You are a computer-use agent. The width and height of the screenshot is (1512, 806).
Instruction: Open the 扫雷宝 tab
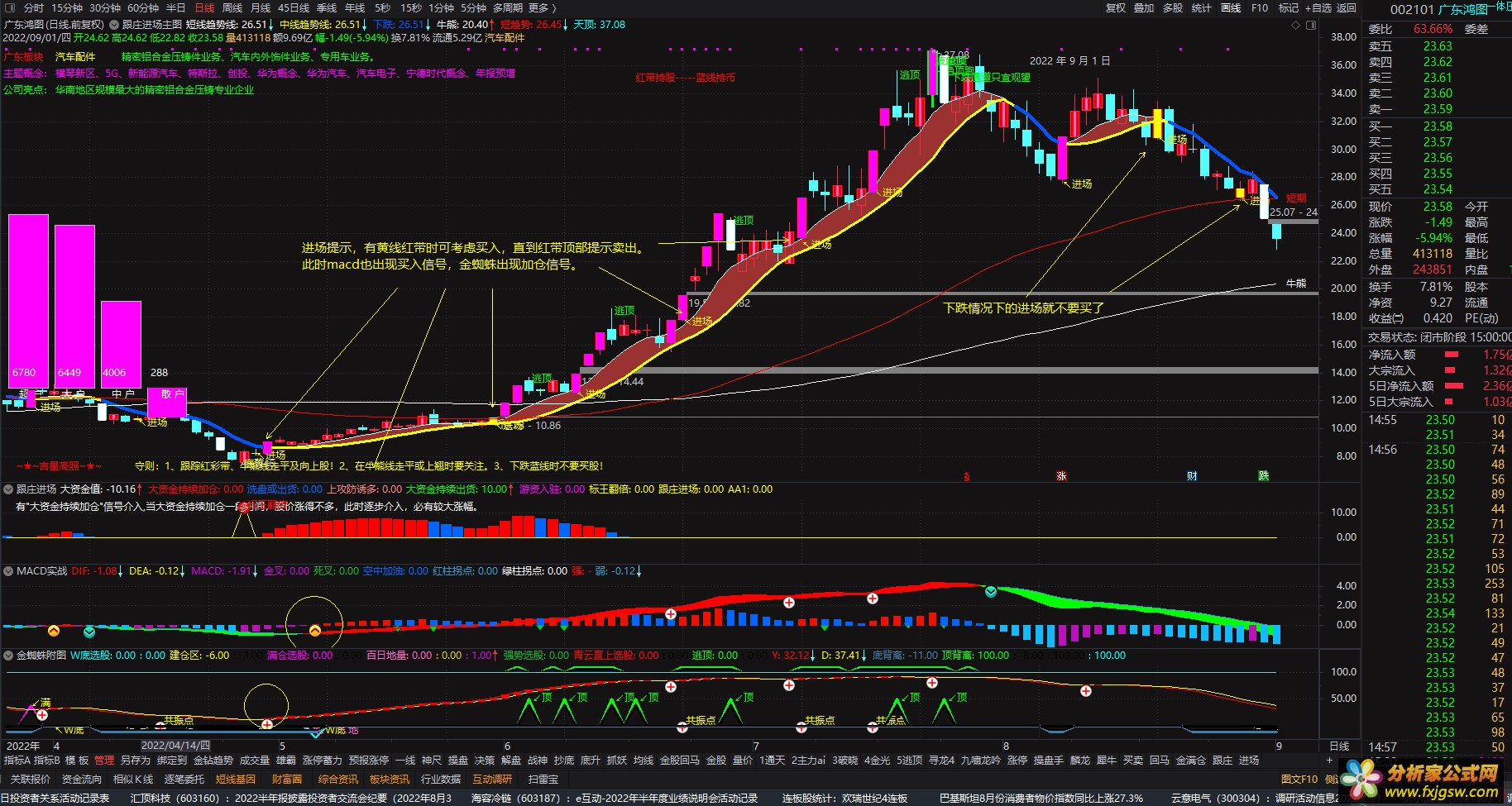tap(543, 779)
